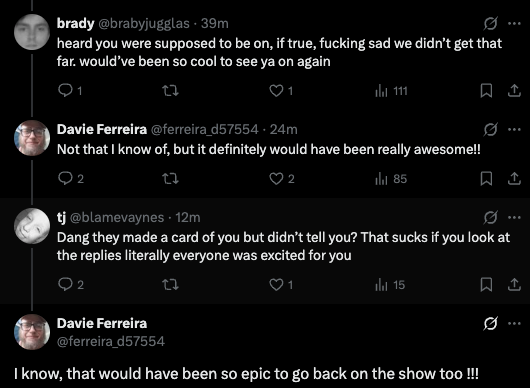This screenshot has width=530, height=388.
Task: Open @brabyjugglas profile handle
Action: point(143,23)
